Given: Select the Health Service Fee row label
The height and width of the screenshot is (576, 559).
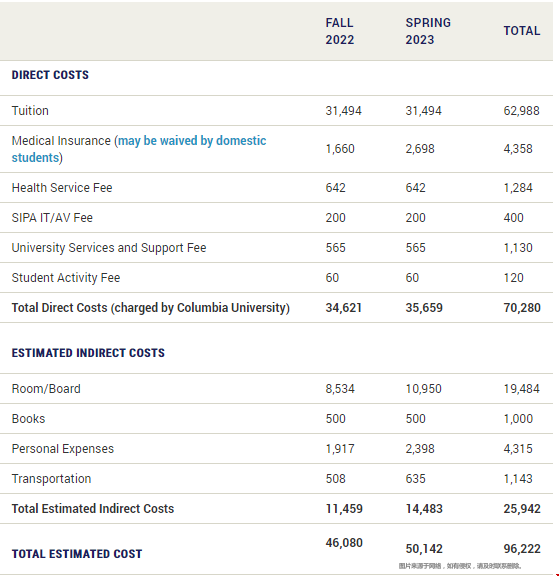Looking at the screenshot, I should (x=62, y=188).
